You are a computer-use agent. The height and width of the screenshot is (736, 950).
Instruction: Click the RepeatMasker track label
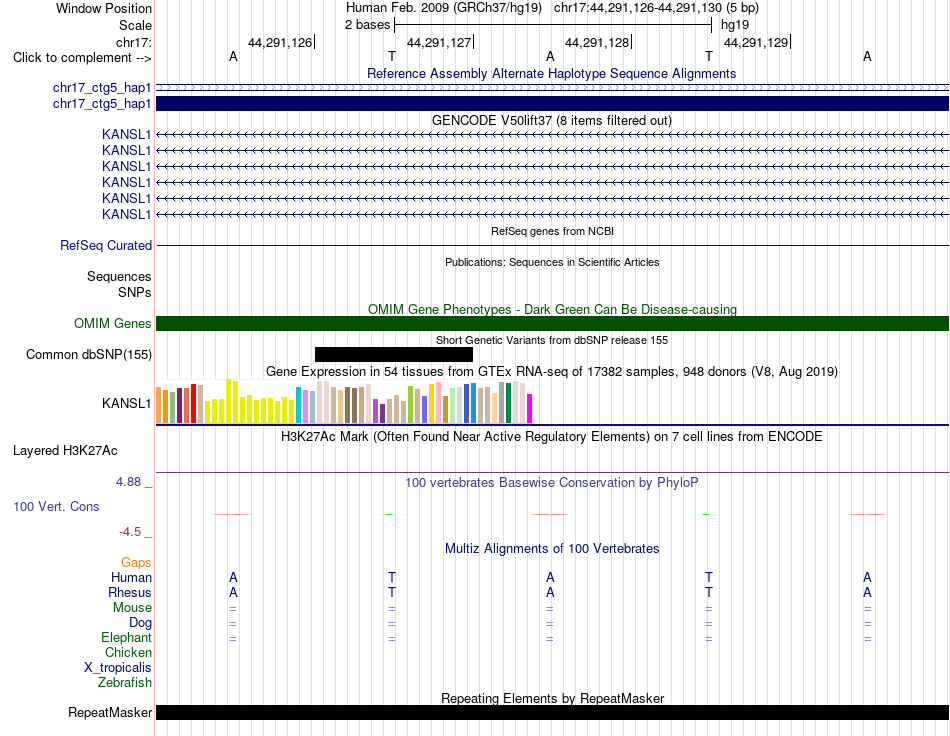coord(110,712)
